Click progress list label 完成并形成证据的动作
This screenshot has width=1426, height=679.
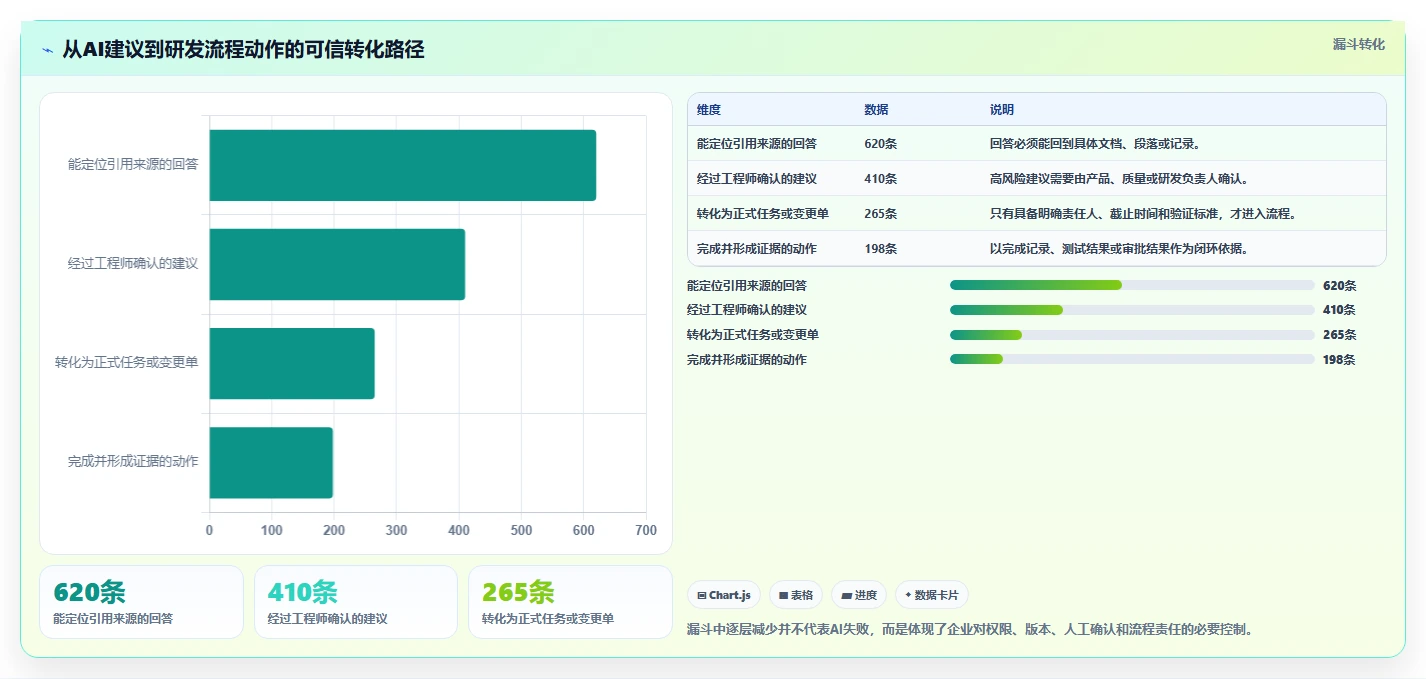[747, 359]
